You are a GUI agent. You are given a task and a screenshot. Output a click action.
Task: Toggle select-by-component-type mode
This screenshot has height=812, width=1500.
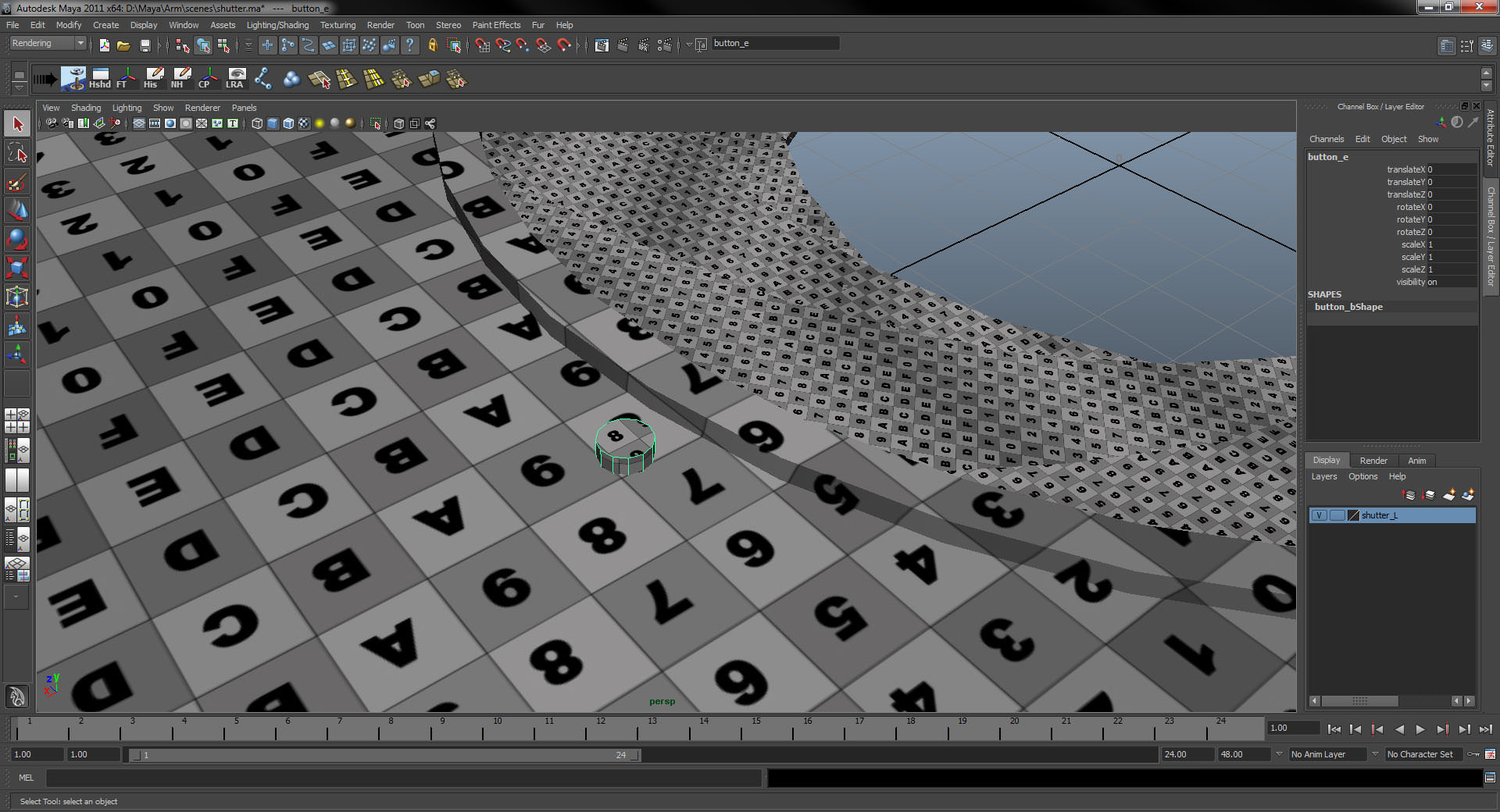[223, 45]
